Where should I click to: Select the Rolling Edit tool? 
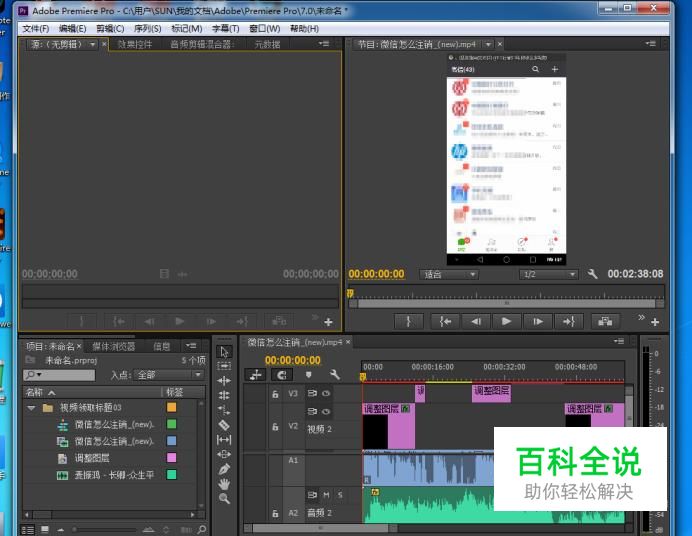pyautogui.click(x=224, y=395)
